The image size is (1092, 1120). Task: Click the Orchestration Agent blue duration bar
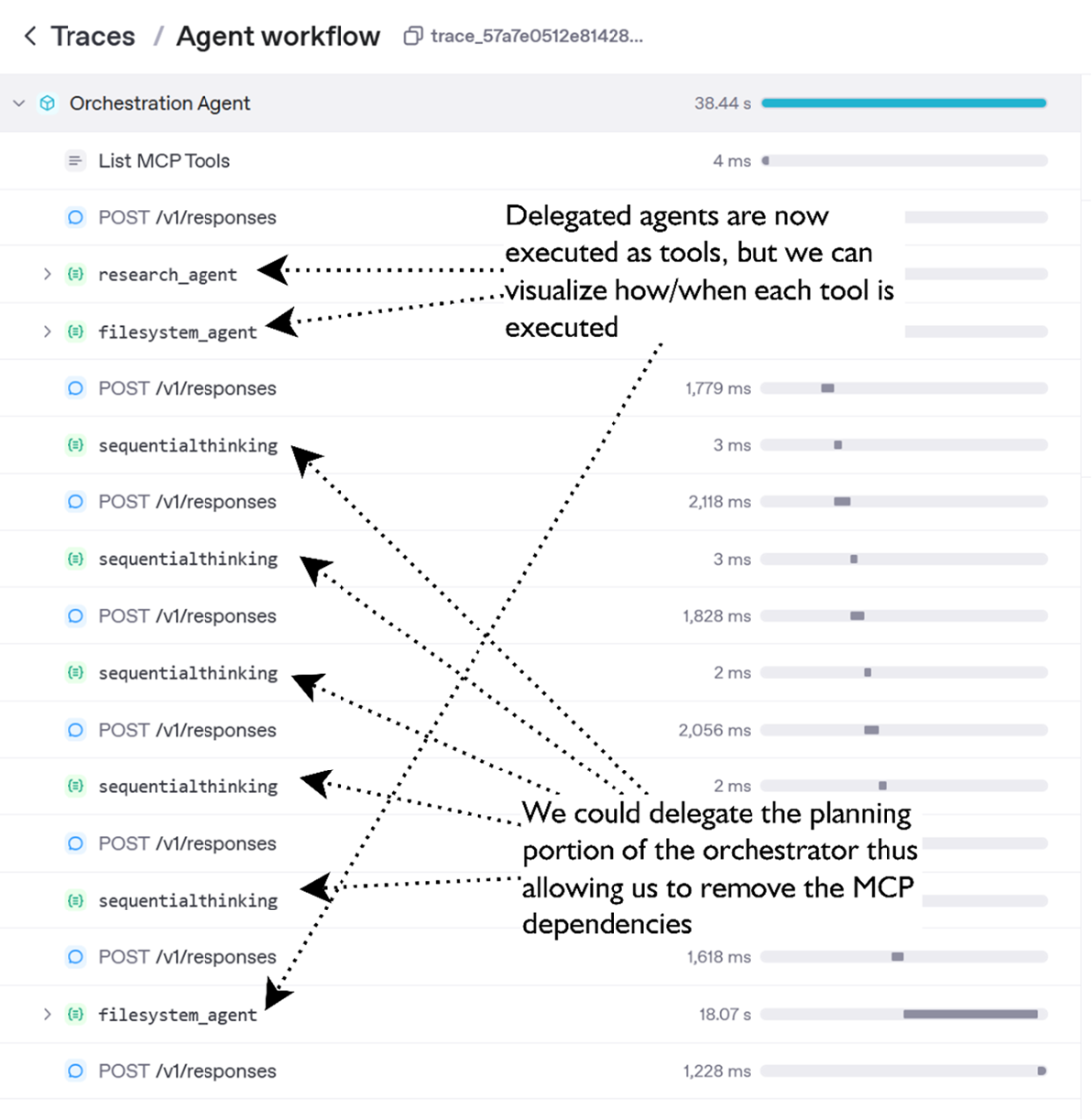point(903,103)
